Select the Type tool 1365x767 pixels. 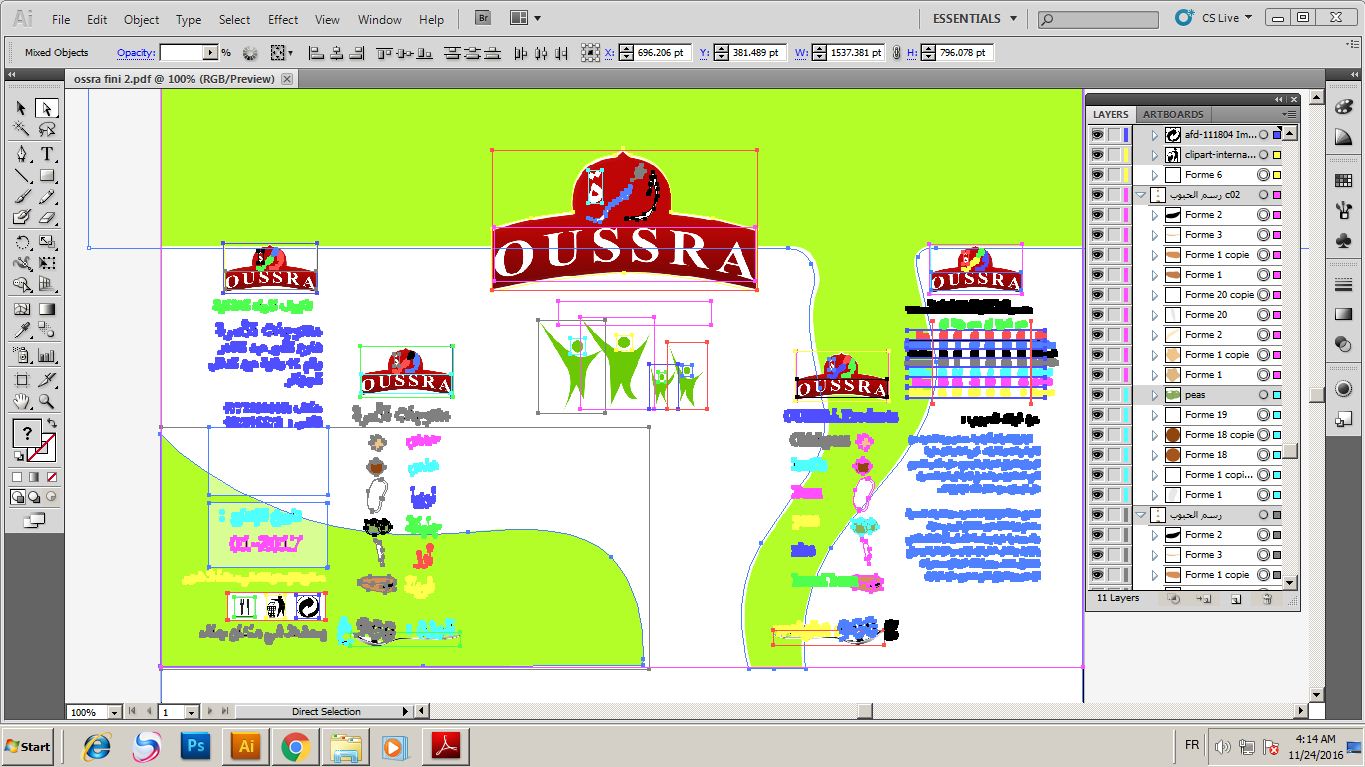click(x=46, y=154)
